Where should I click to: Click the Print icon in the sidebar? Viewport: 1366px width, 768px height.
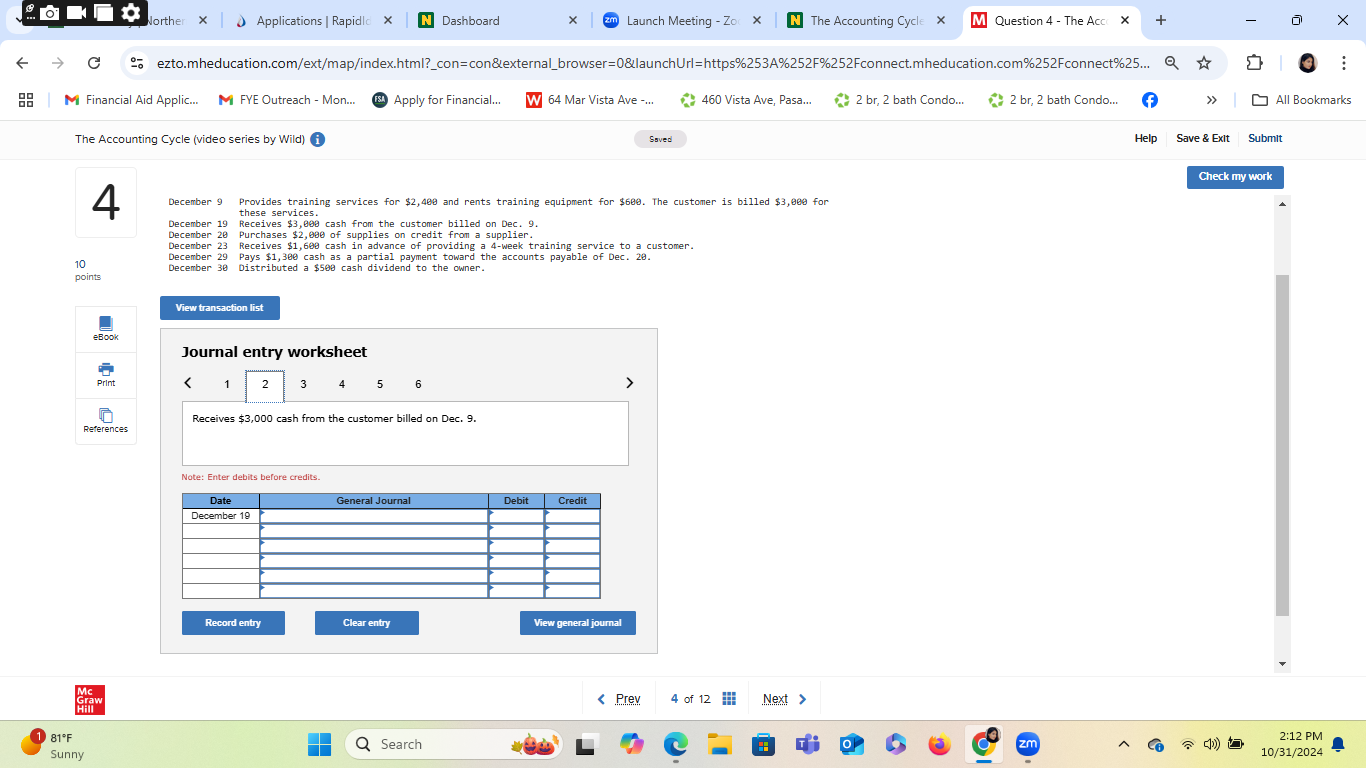click(x=105, y=373)
